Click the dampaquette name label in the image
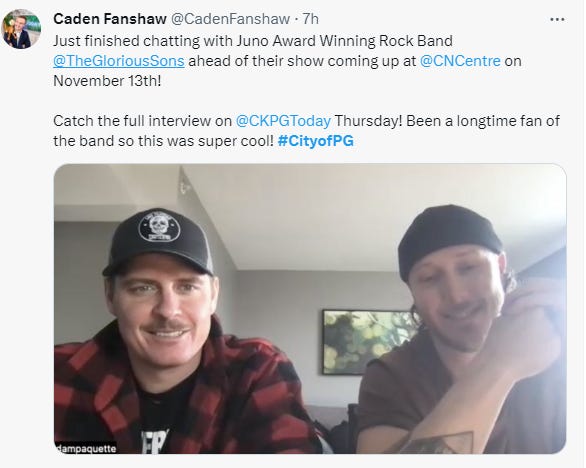 [86, 449]
